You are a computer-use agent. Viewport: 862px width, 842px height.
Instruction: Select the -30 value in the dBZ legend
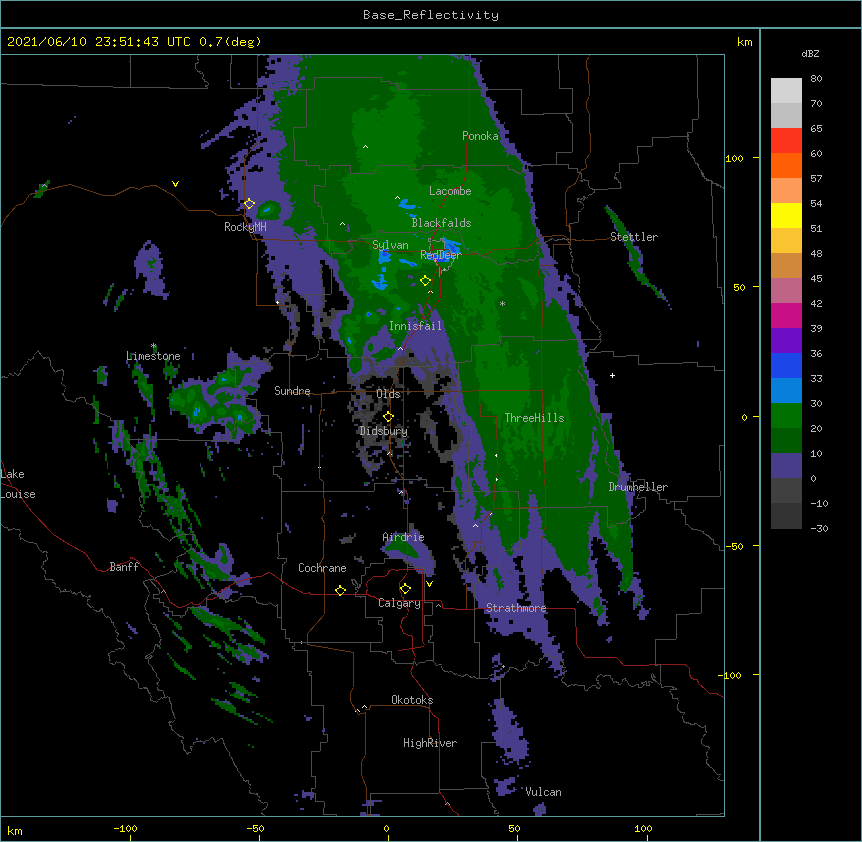coord(819,528)
